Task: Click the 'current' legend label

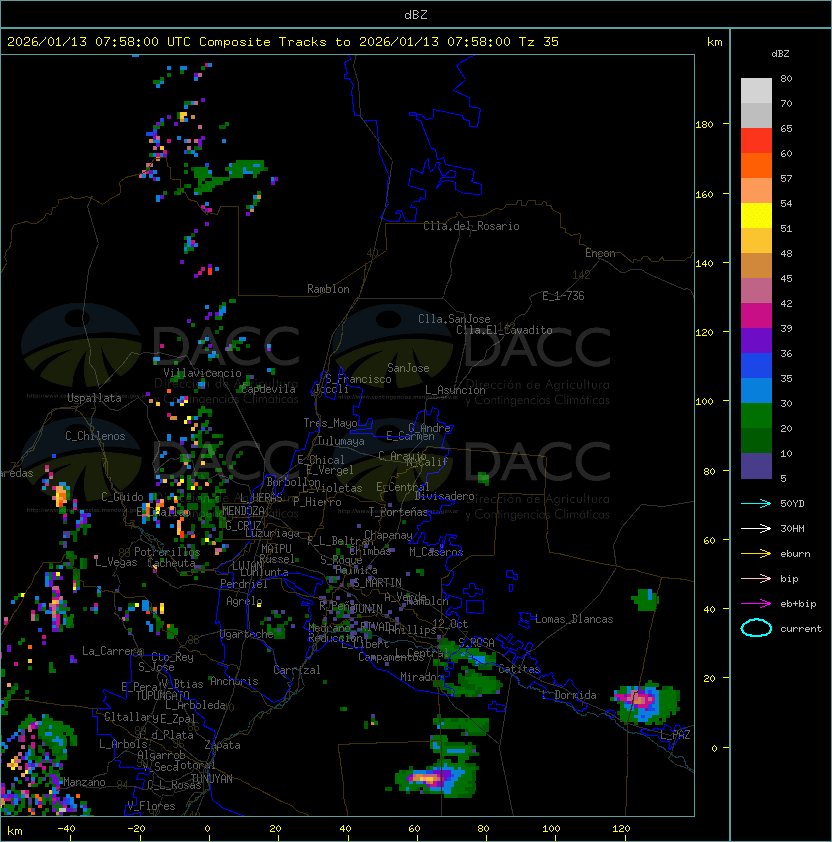Action: (801, 629)
